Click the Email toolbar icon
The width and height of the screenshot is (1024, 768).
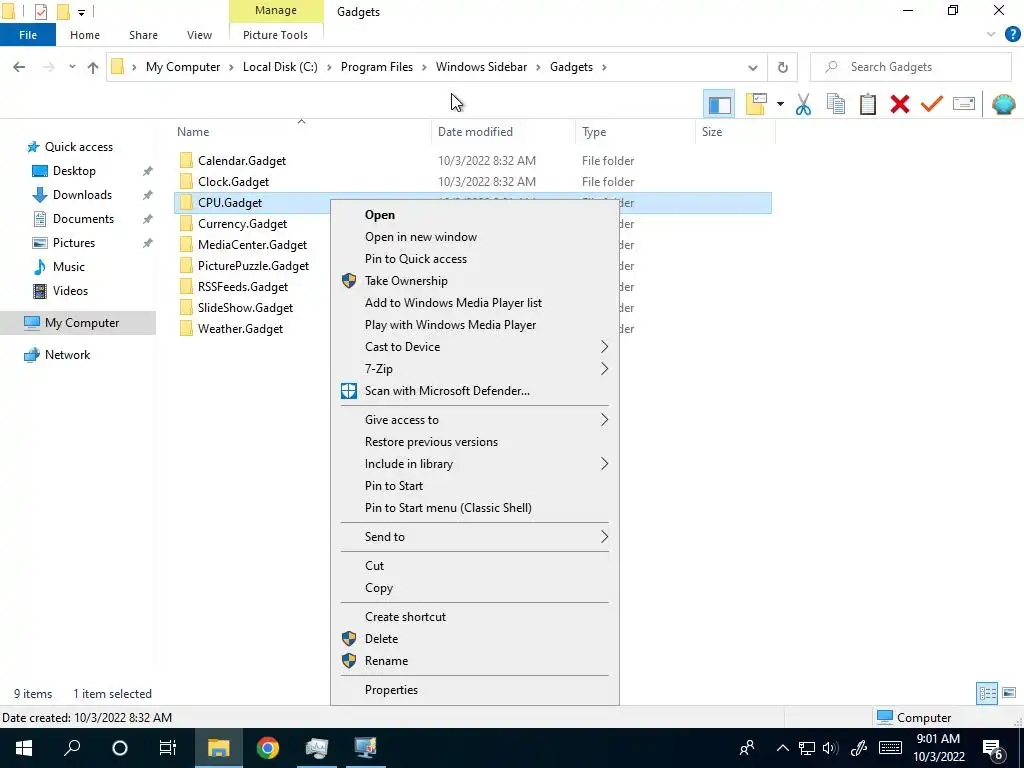(x=964, y=104)
